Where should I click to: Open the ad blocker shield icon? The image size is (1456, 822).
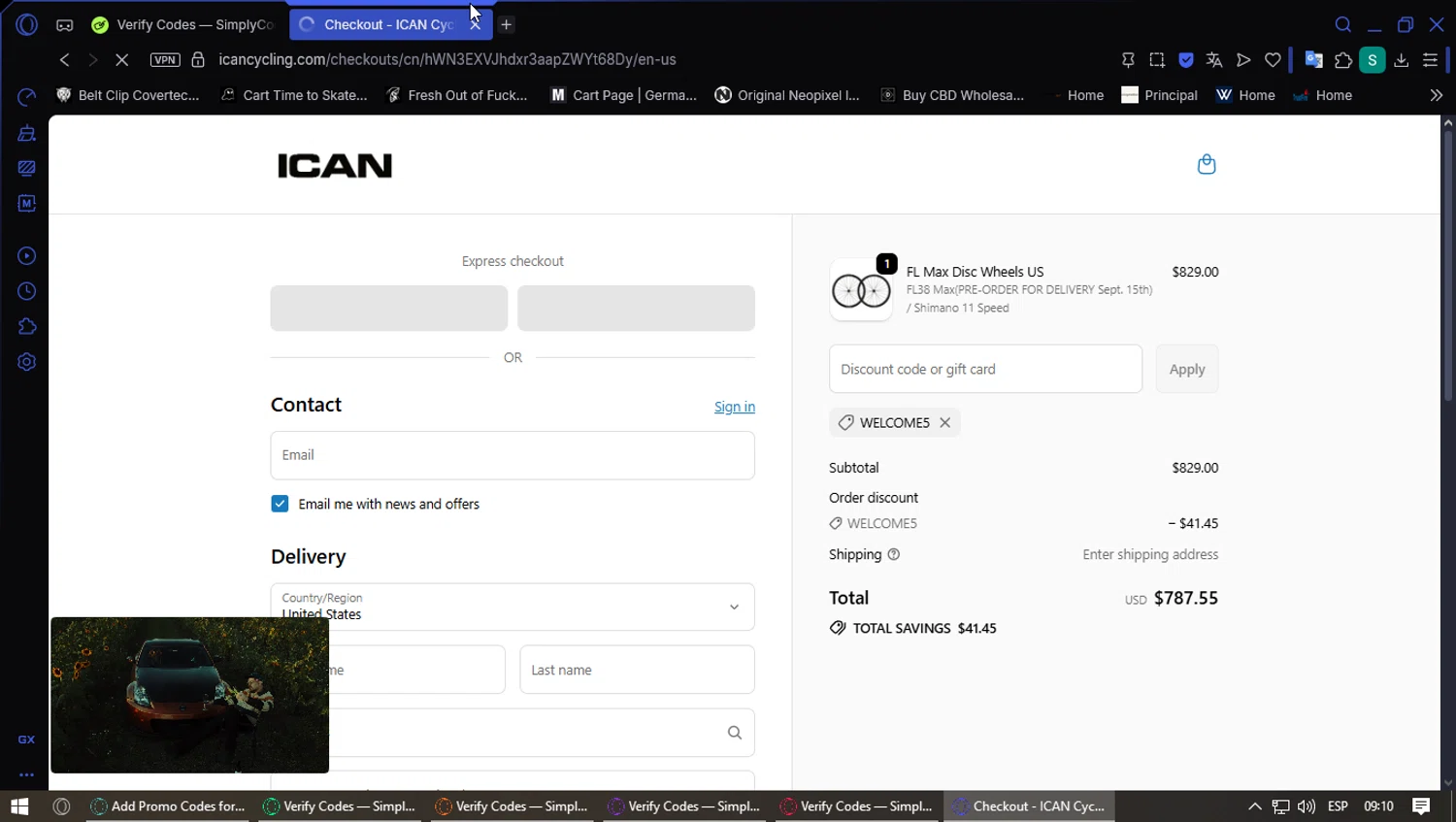[x=1186, y=60]
